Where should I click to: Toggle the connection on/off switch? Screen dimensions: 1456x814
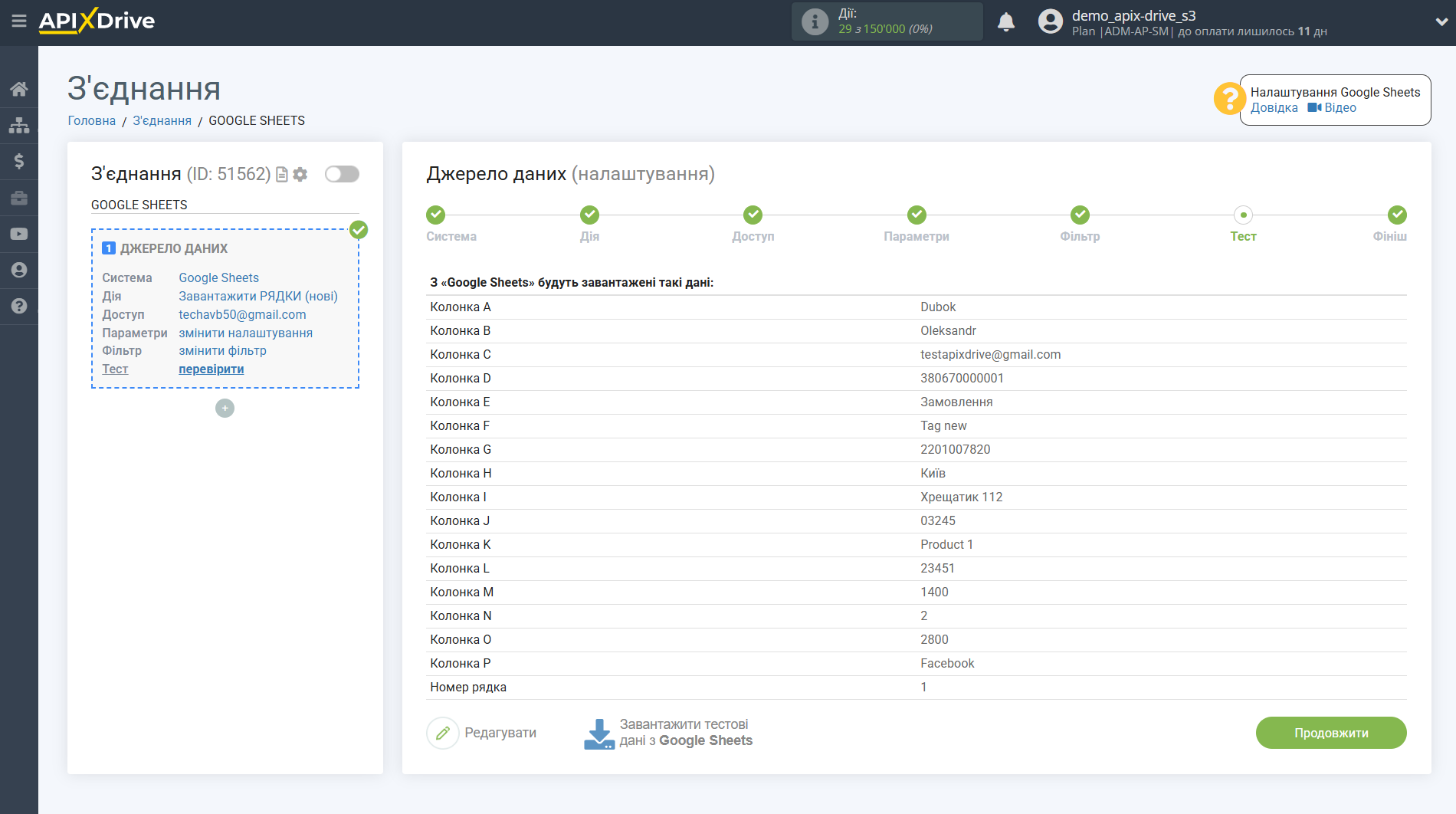pos(342,174)
